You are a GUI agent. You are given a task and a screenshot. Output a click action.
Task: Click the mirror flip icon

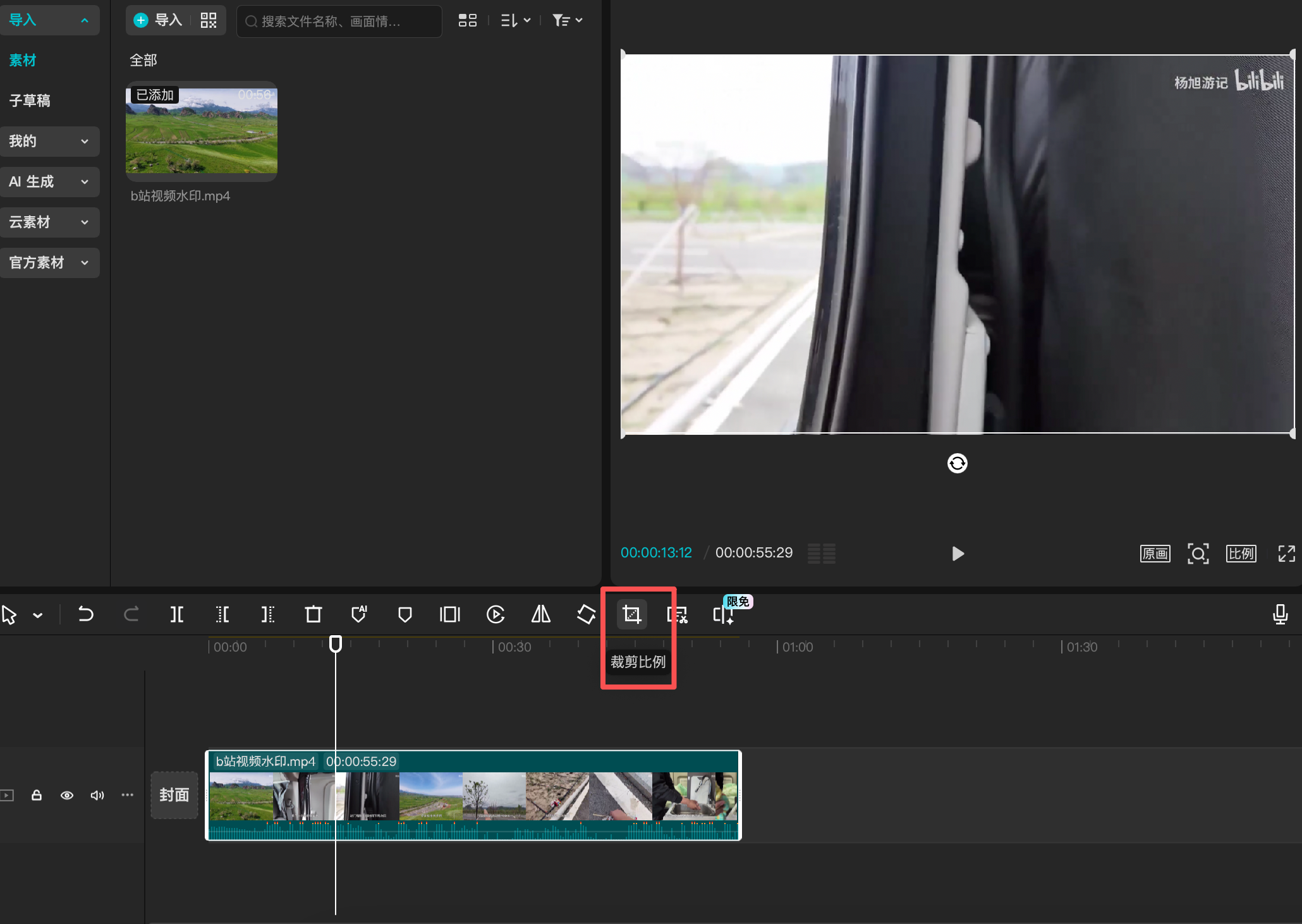(541, 614)
